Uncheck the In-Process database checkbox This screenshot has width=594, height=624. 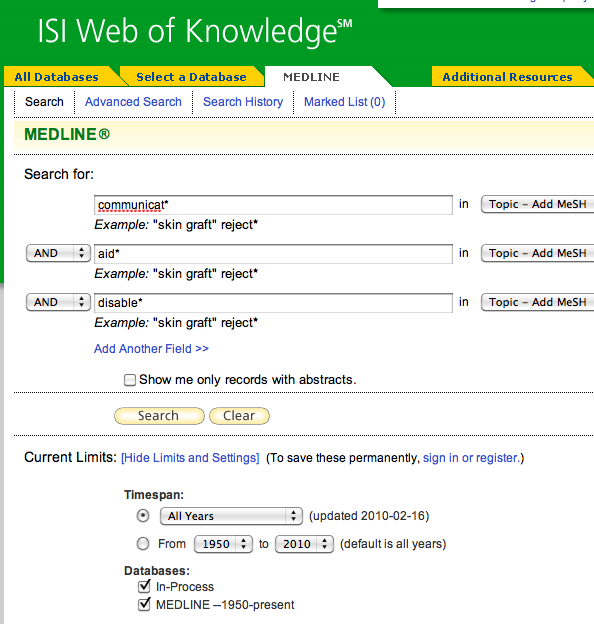144,586
